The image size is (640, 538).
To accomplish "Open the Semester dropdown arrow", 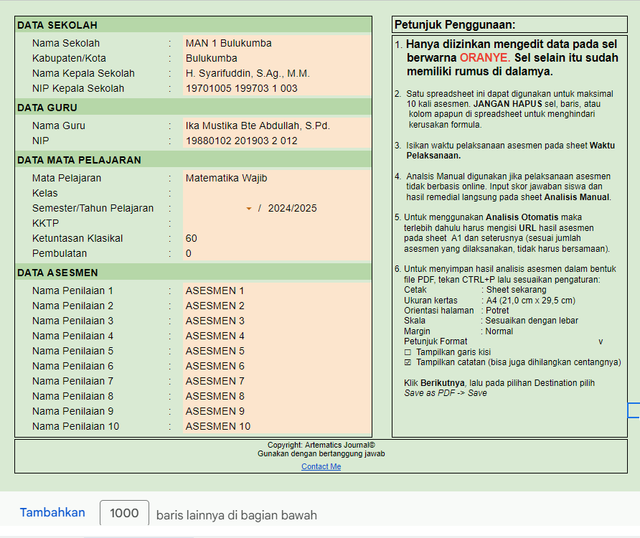I will [x=248, y=209].
